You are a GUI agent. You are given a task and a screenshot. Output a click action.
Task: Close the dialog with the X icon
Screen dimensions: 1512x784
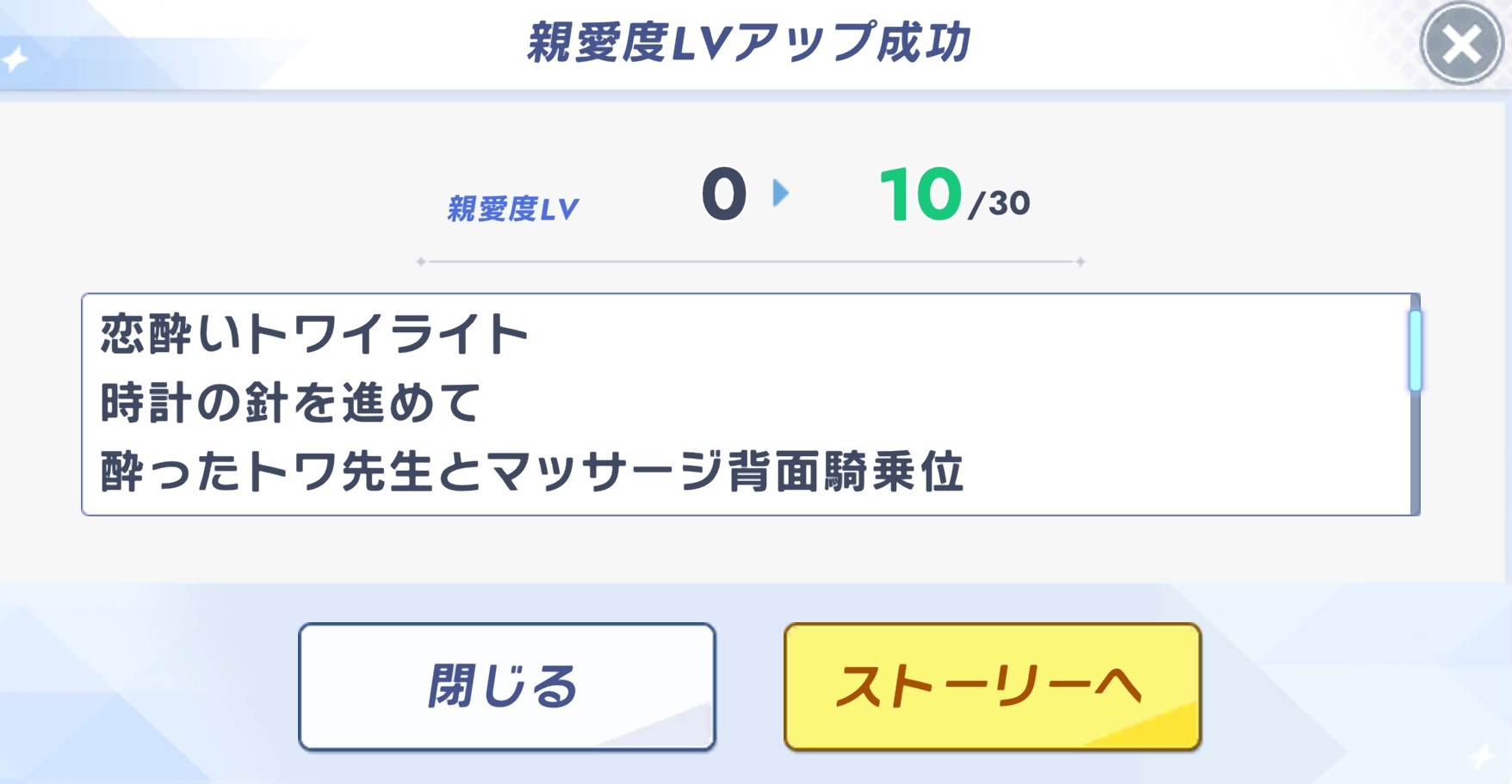pyautogui.click(x=1461, y=44)
